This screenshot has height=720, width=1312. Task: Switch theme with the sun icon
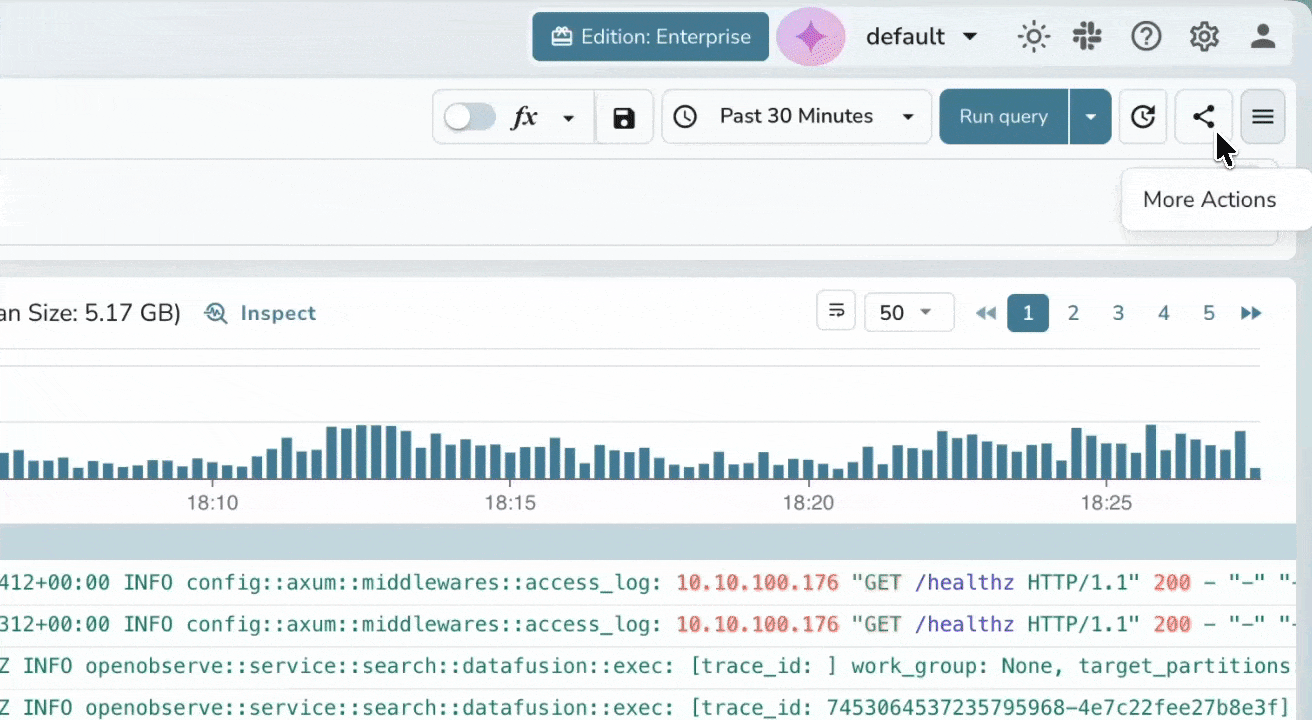pos(1033,37)
